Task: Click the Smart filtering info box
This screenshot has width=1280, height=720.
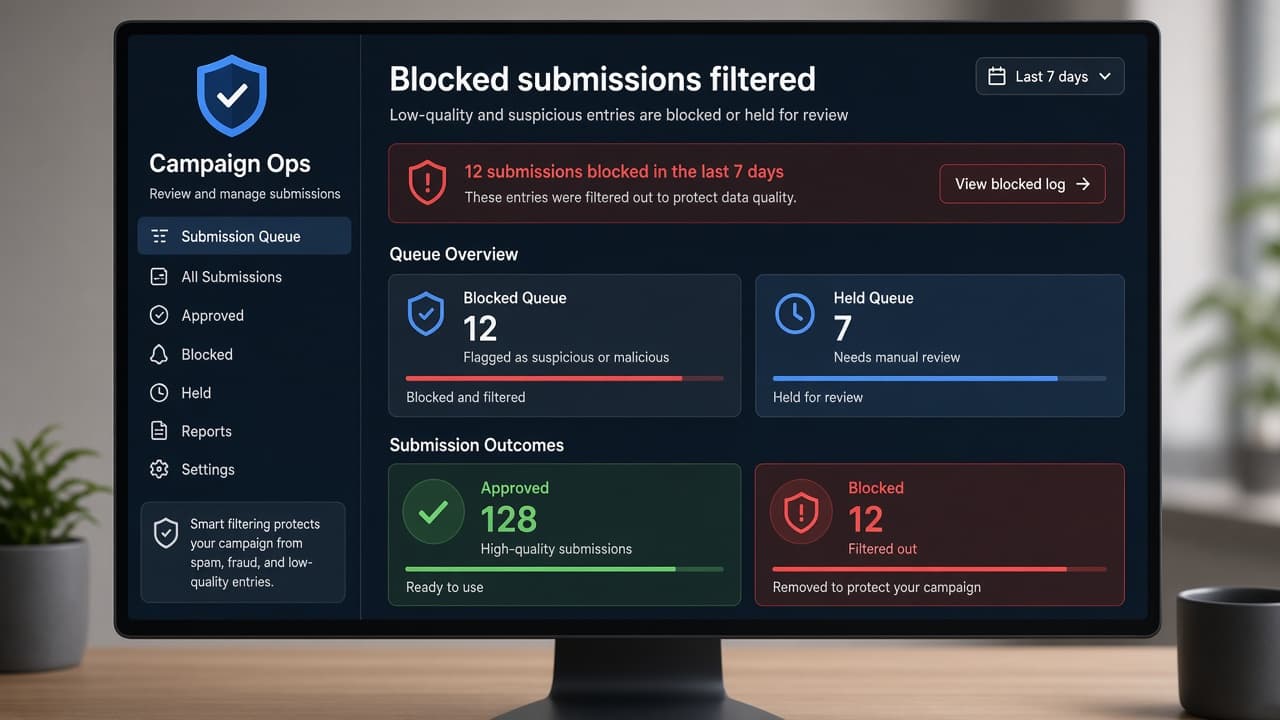Action: (243, 552)
